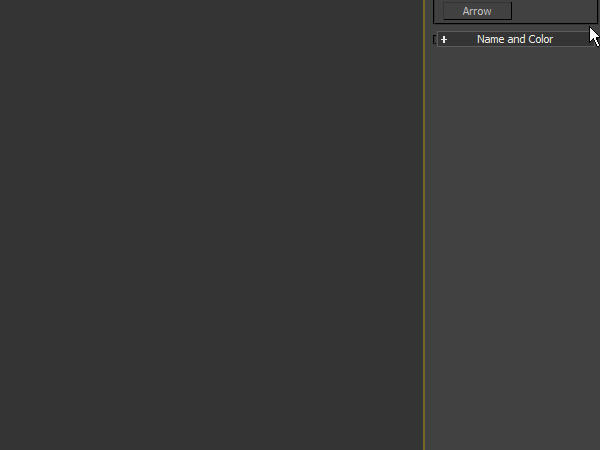Click the bottom of the command panel
Image resolution: width=600 pixels, height=450 pixels.
(512, 438)
